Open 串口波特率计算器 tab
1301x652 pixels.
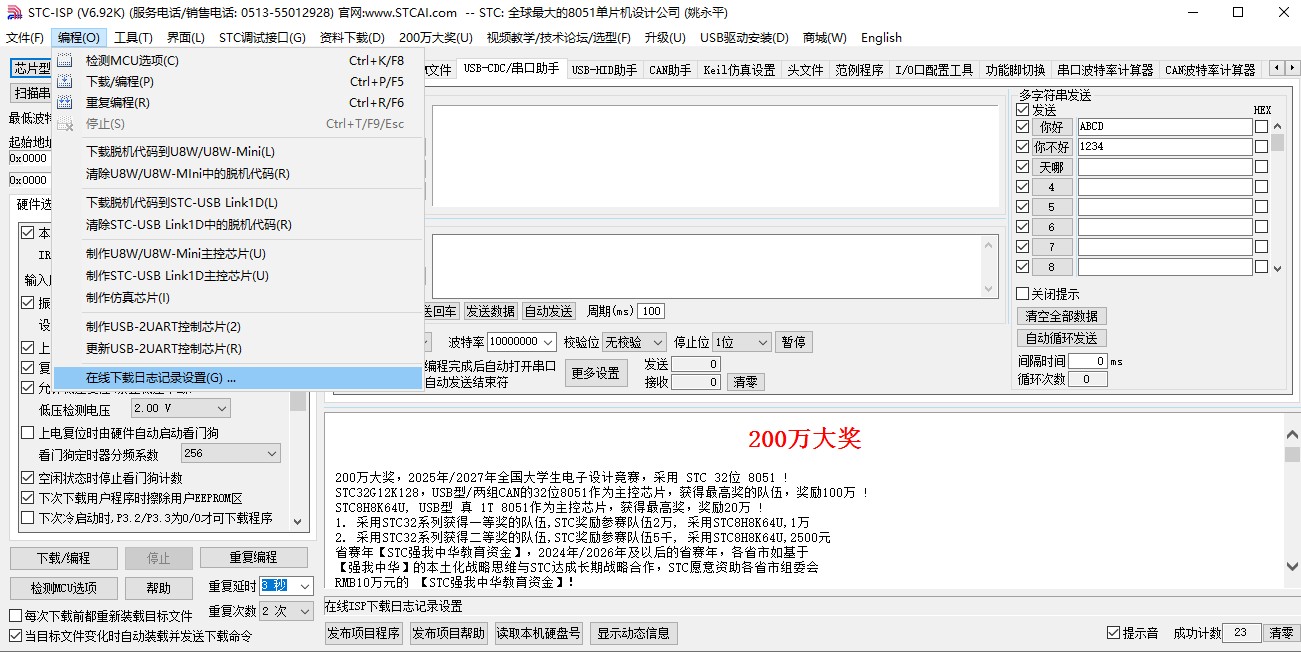(1105, 70)
